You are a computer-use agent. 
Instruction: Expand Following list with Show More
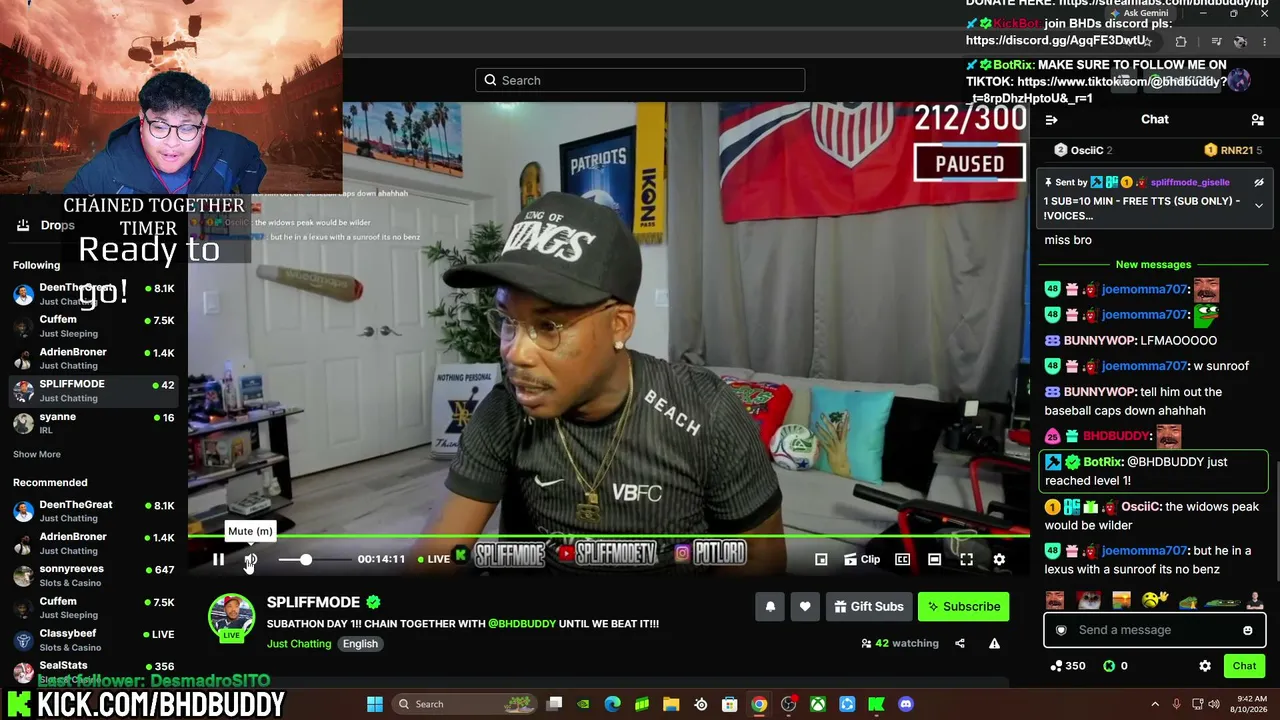coord(37,454)
